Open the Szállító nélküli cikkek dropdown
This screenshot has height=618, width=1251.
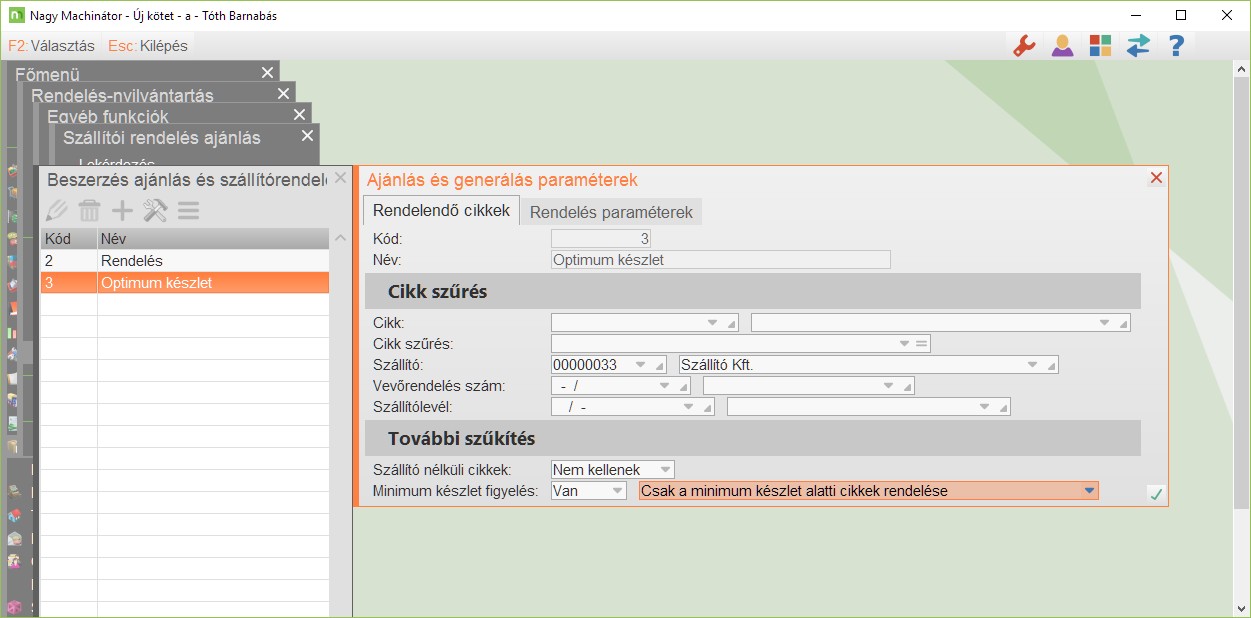pos(662,469)
